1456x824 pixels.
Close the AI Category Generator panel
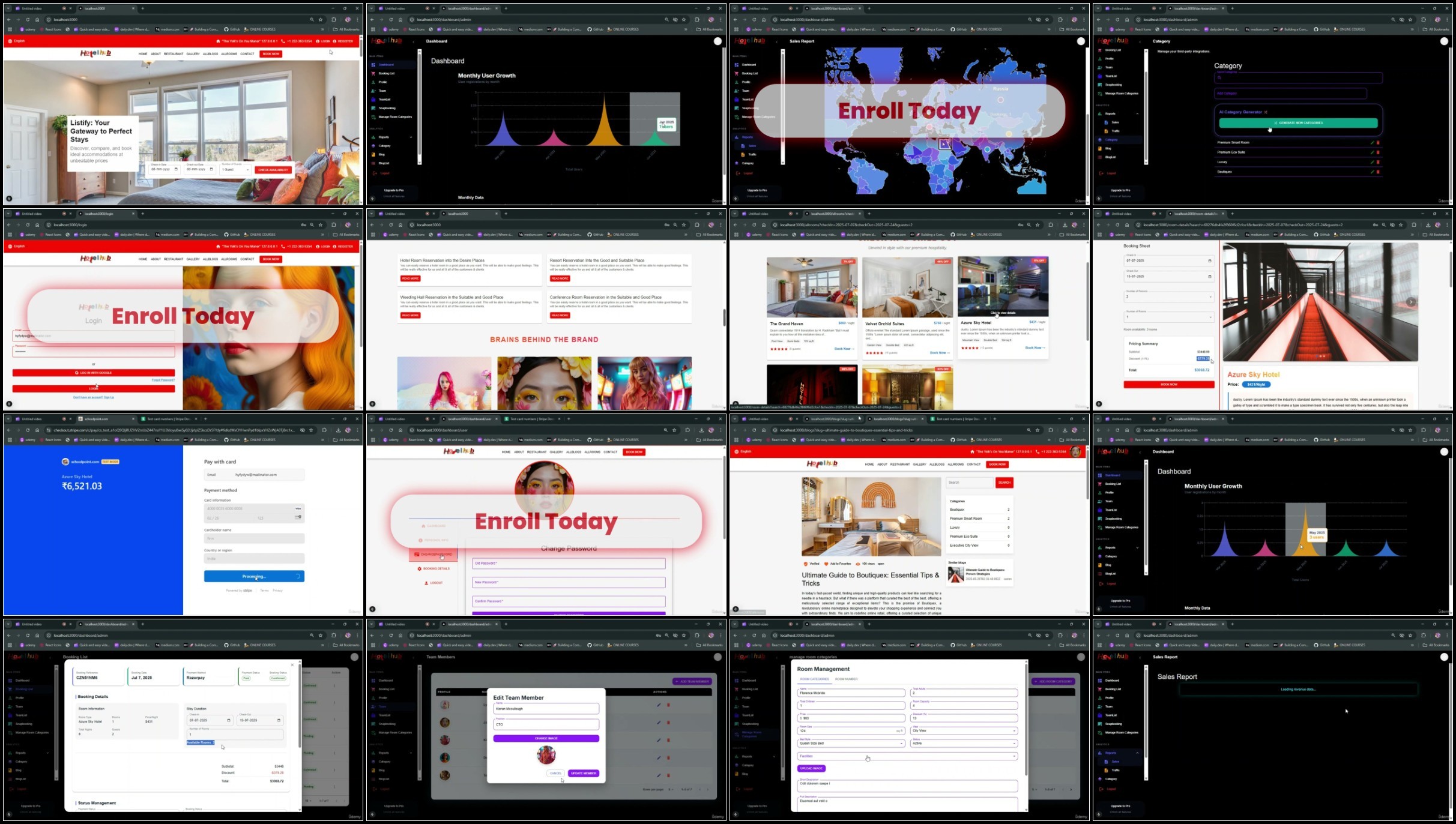coord(1266,112)
